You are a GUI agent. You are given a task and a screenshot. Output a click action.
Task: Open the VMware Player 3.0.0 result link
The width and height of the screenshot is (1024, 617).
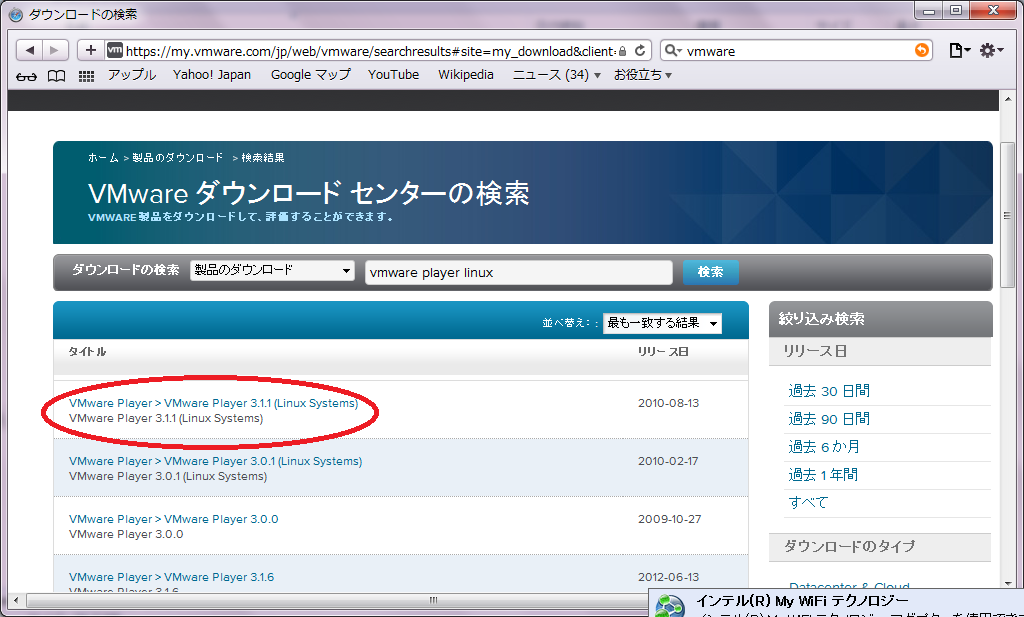tap(173, 520)
